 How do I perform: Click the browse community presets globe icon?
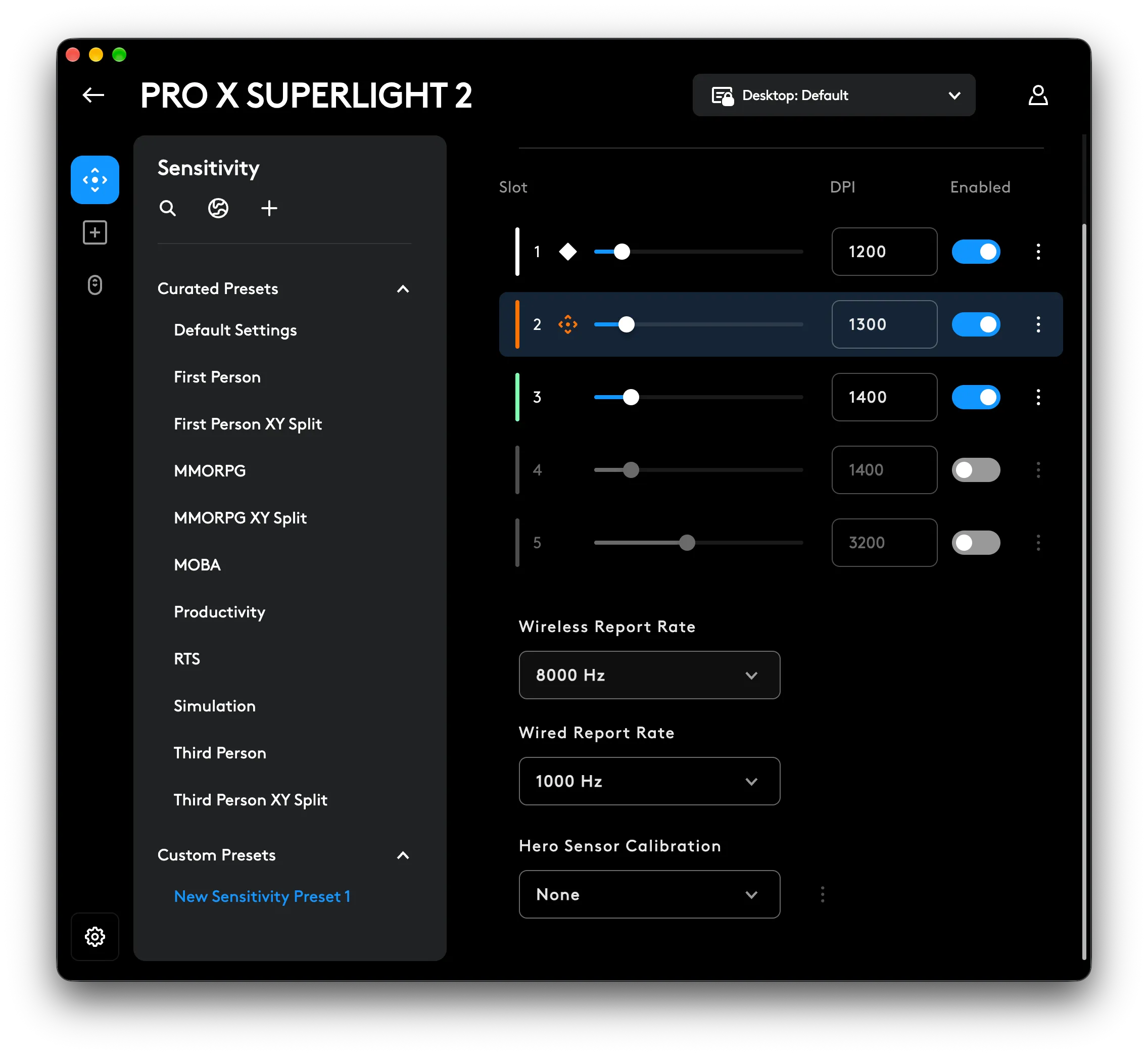point(218,209)
